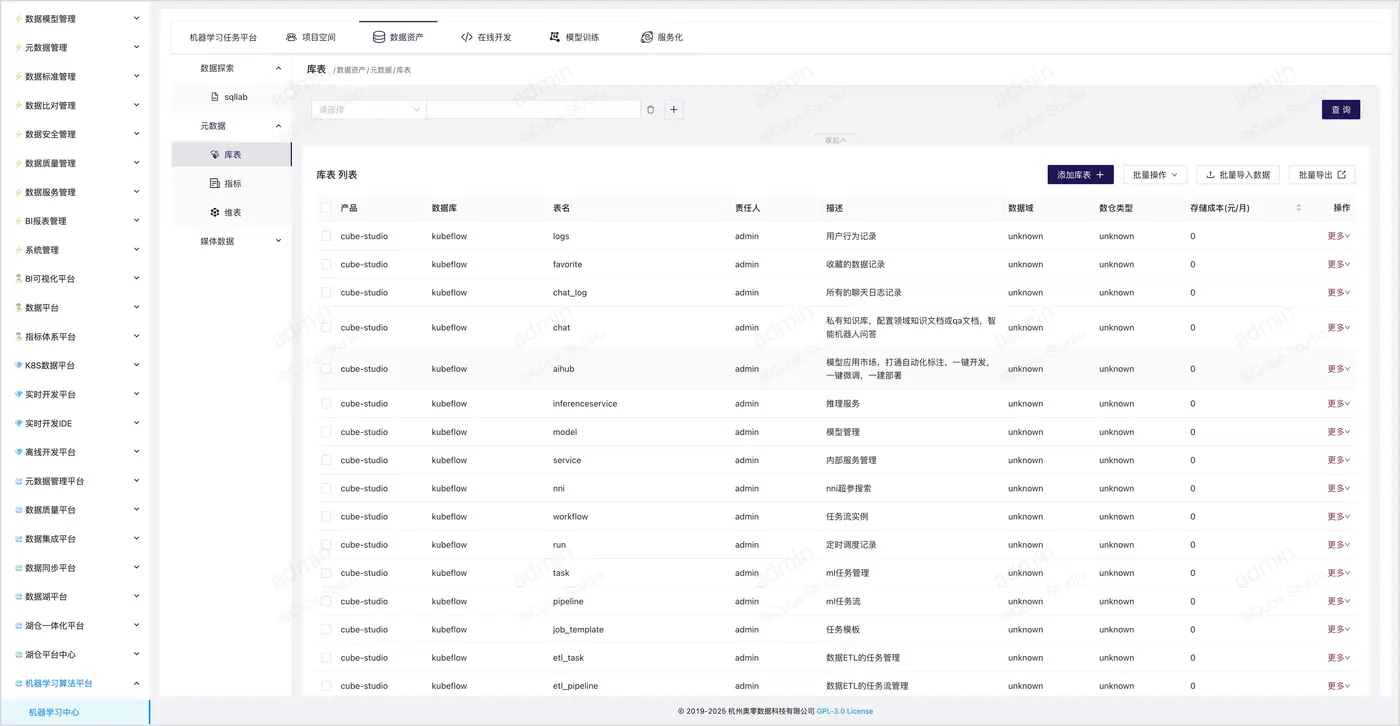Click the sort arrows on 存储成本 column
The image size is (1400, 726).
pyautogui.click(x=1298, y=208)
